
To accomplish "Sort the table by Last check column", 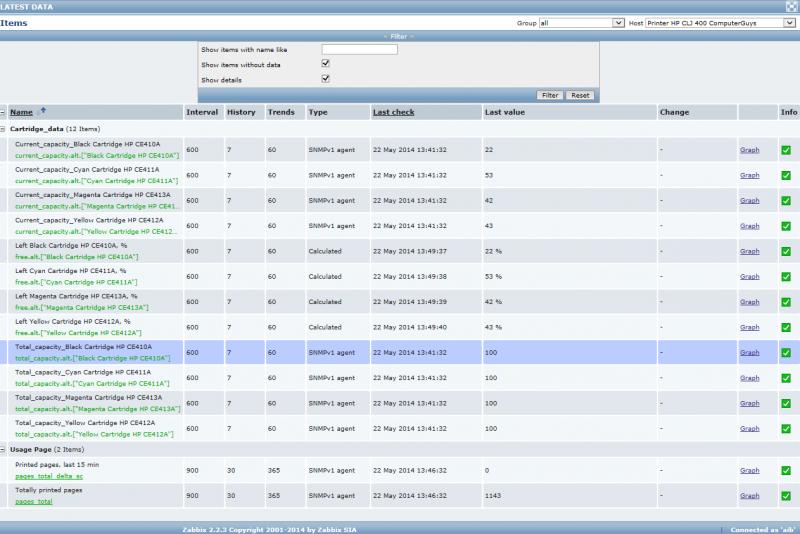I will 393,112.
